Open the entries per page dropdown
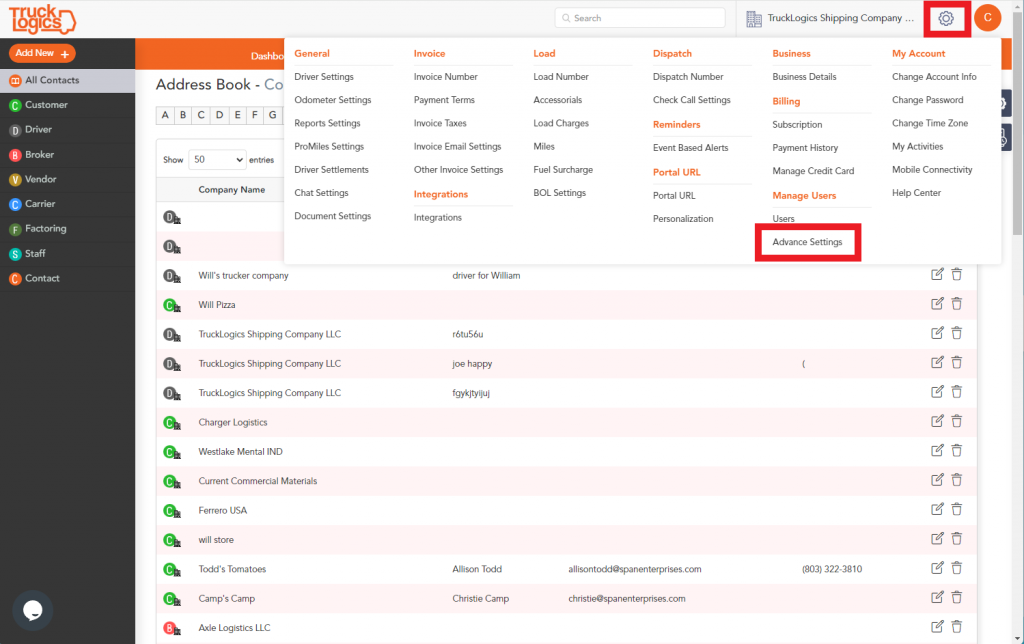The width and height of the screenshot is (1024, 644). tap(217, 159)
